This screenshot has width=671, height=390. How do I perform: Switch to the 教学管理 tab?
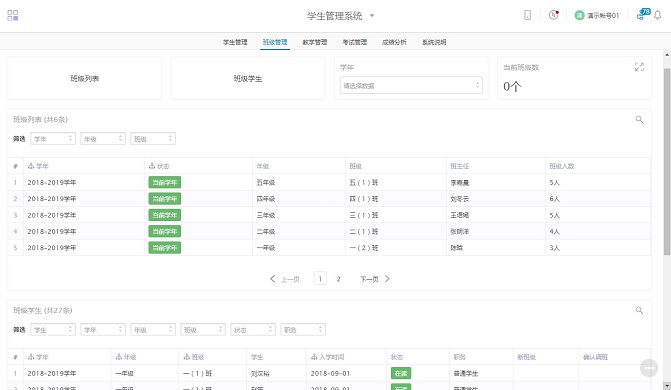click(315, 42)
